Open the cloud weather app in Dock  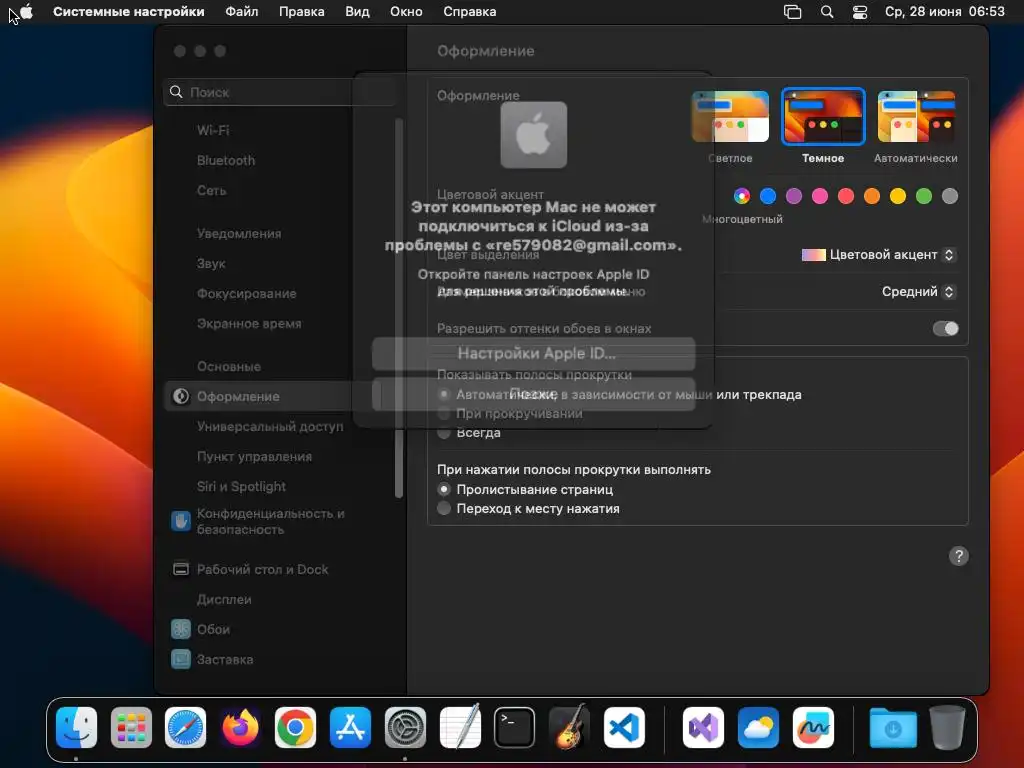[x=758, y=727]
